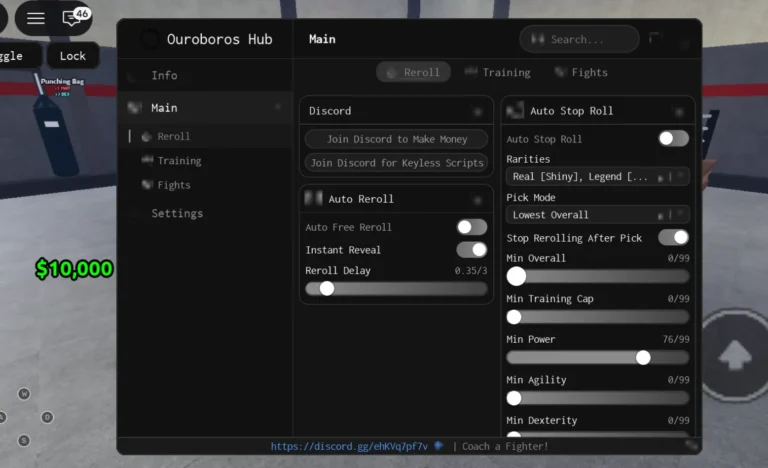
Task: Click the Min Agility slider handle
Action: click(514, 398)
